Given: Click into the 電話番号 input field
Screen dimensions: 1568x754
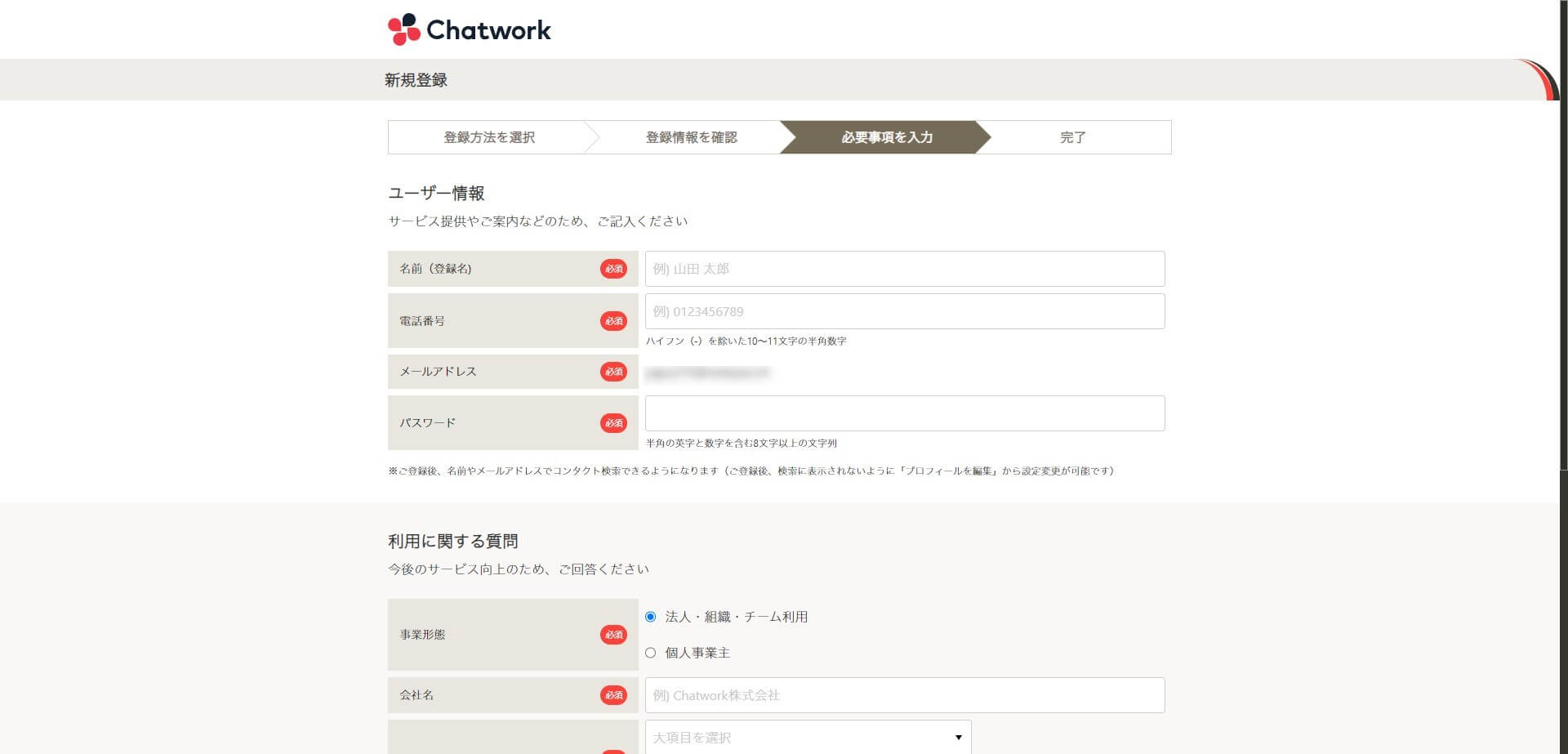Looking at the screenshot, I should tap(904, 311).
